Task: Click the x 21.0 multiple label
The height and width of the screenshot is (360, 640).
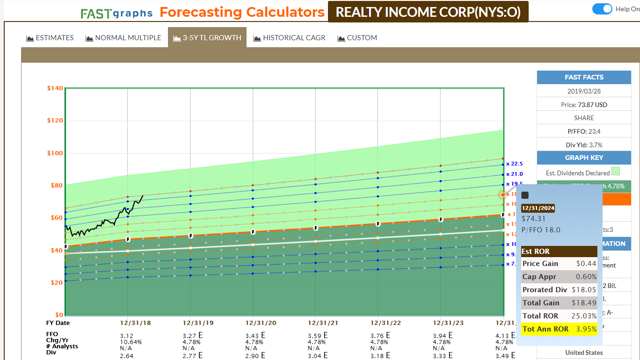Action: [514, 174]
